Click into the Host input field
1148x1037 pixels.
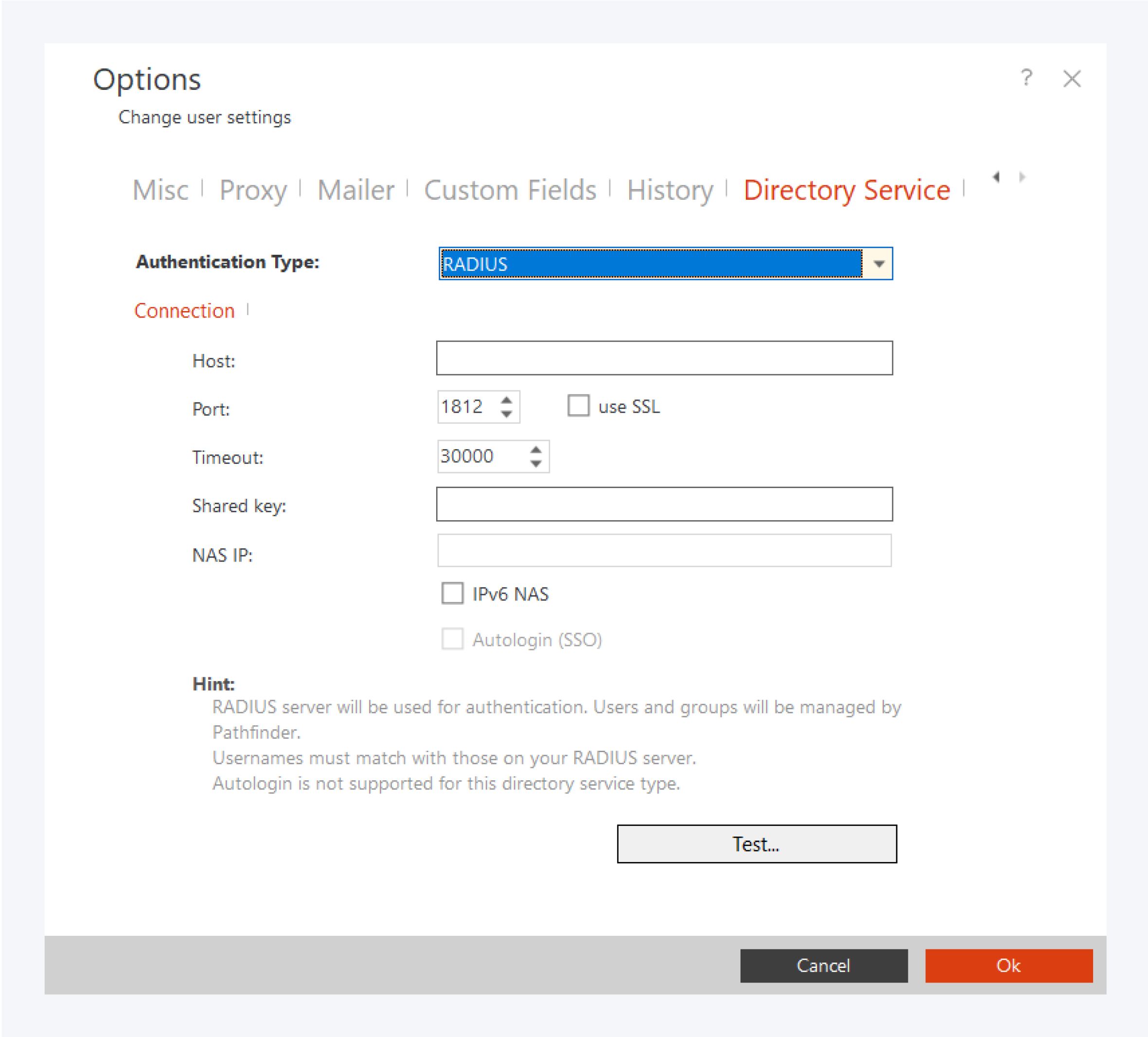coord(664,358)
